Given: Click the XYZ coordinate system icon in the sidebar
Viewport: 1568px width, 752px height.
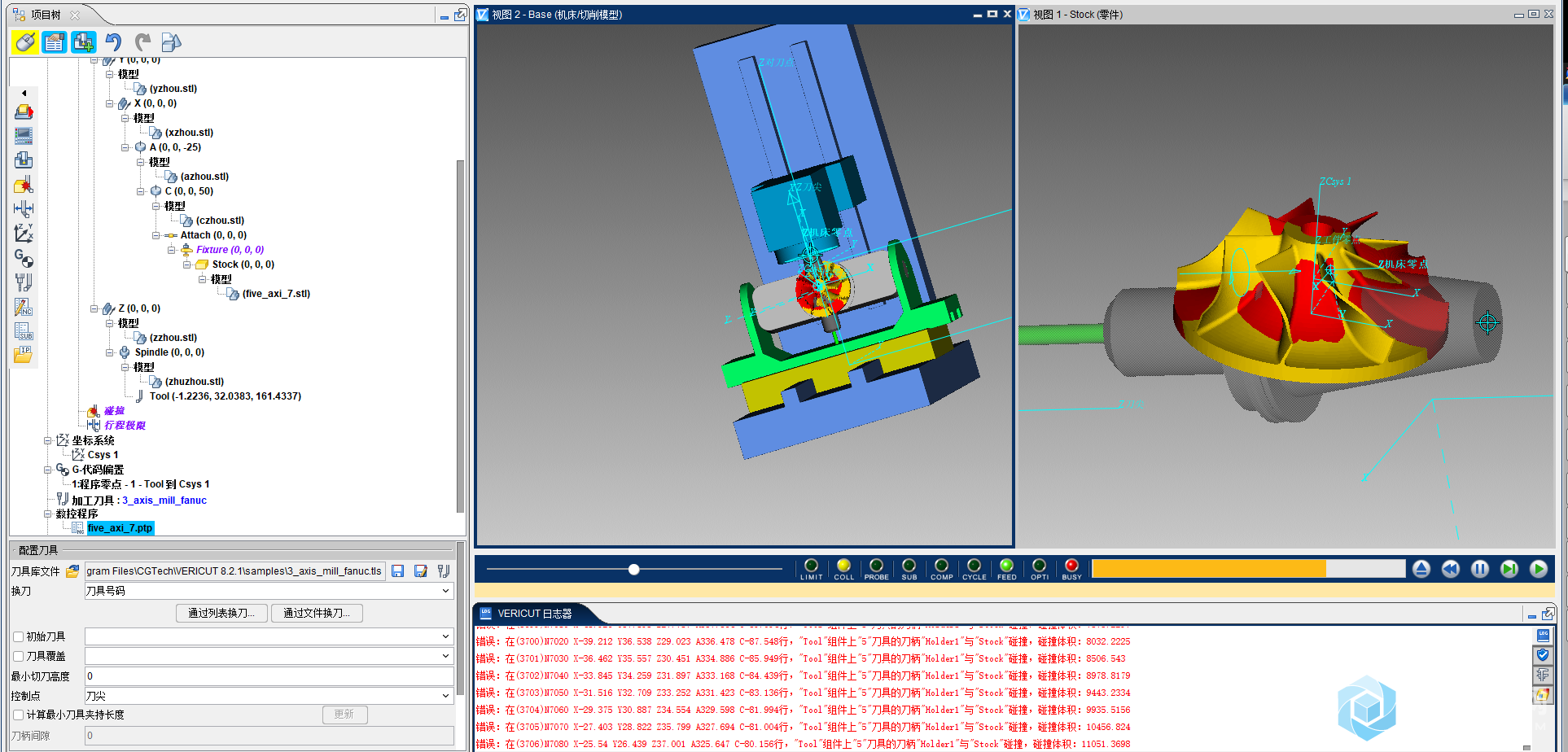Looking at the screenshot, I should click(x=24, y=234).
